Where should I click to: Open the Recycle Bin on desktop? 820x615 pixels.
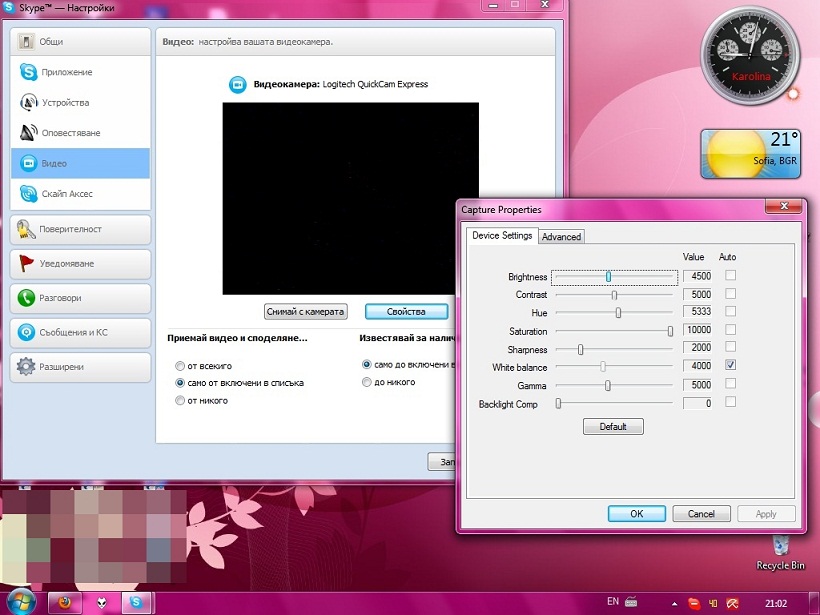point(780,553)
